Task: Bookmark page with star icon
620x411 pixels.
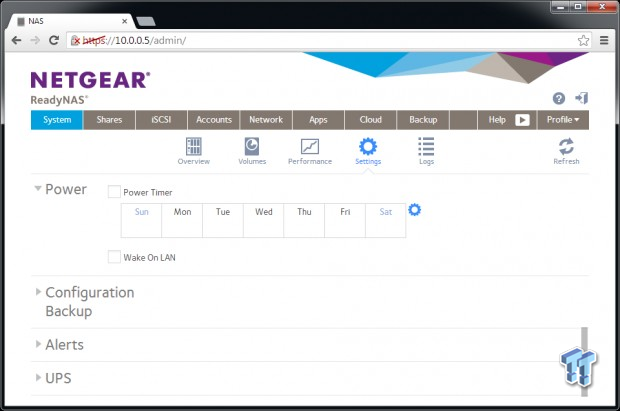Action: point(583,40)
